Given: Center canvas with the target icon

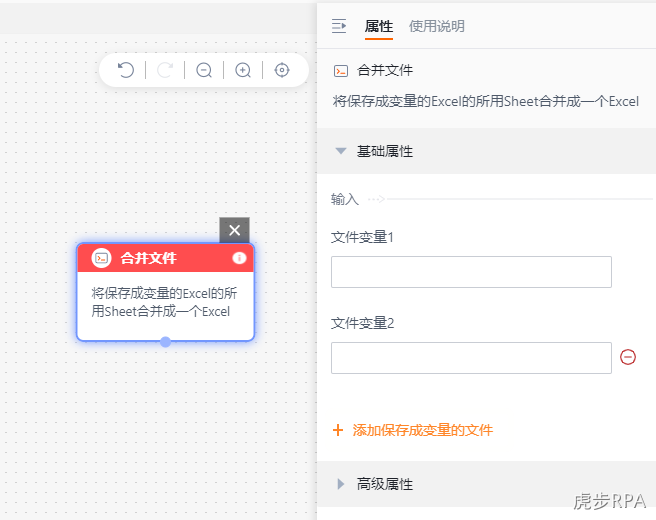Looking at the screenshot, I should [282, 70].
